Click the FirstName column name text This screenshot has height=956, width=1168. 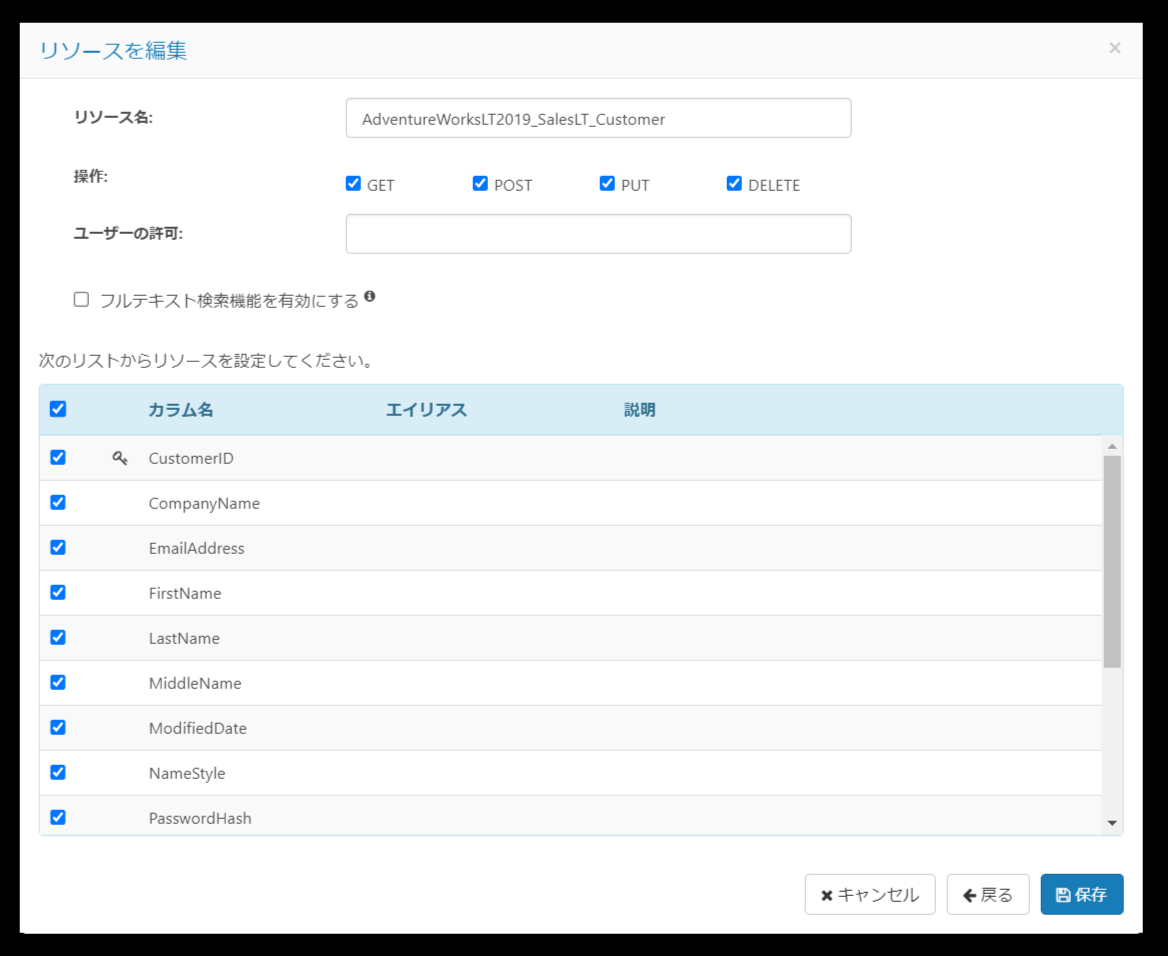(x=185, y=594)
